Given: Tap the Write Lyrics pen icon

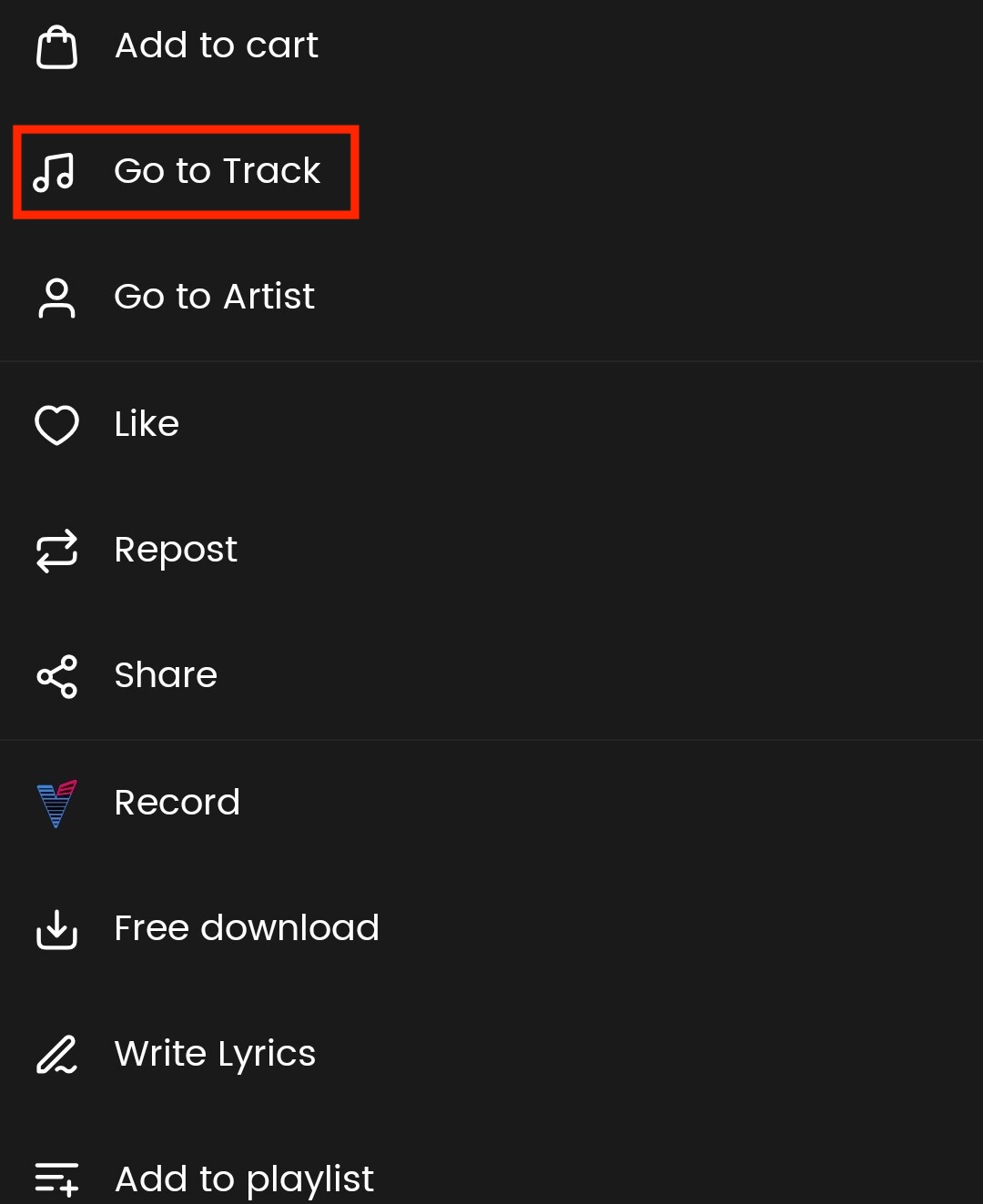Looking at the screenshot, I should (x=56, y=1055).
